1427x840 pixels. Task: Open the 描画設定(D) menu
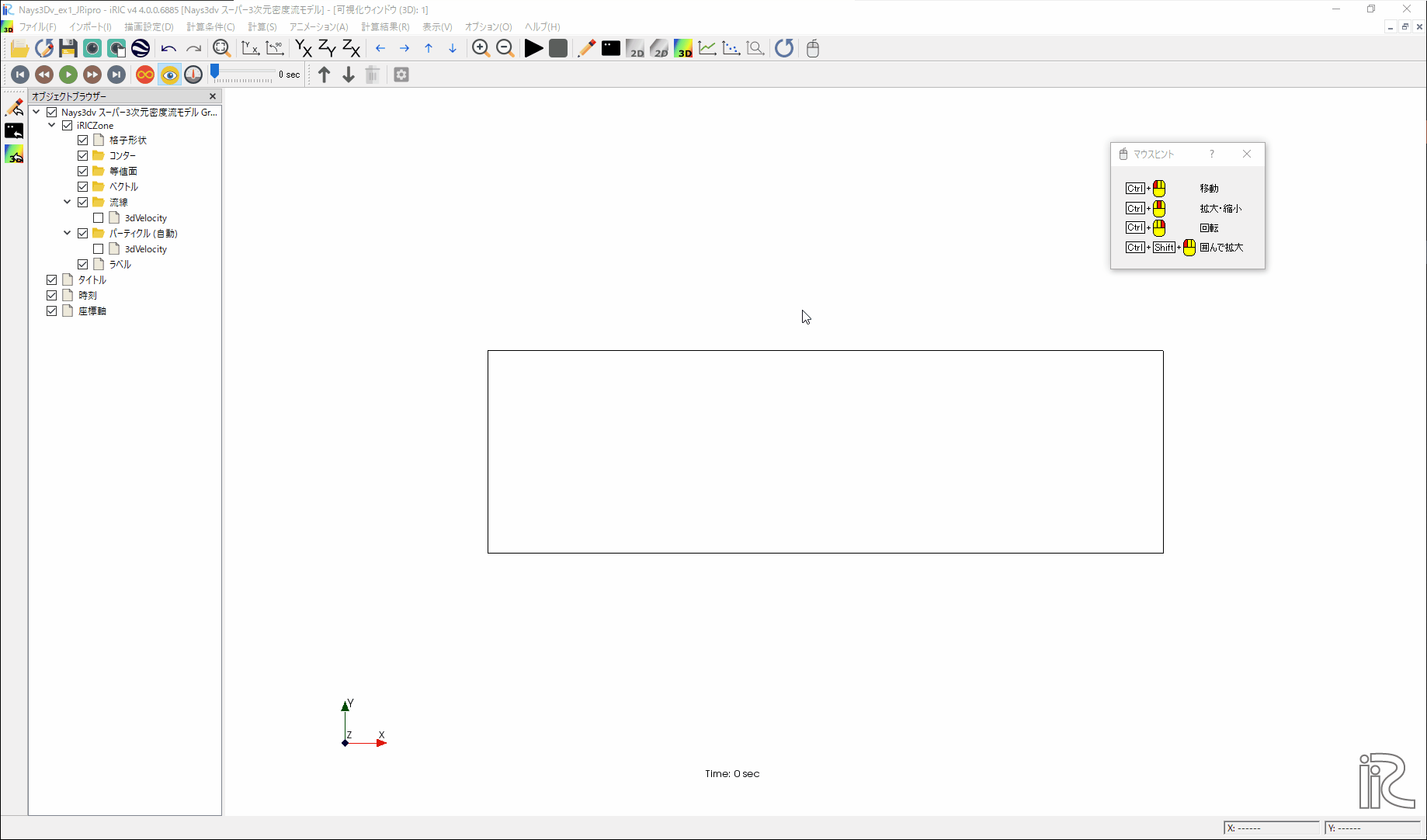click(x=149, y=26)
